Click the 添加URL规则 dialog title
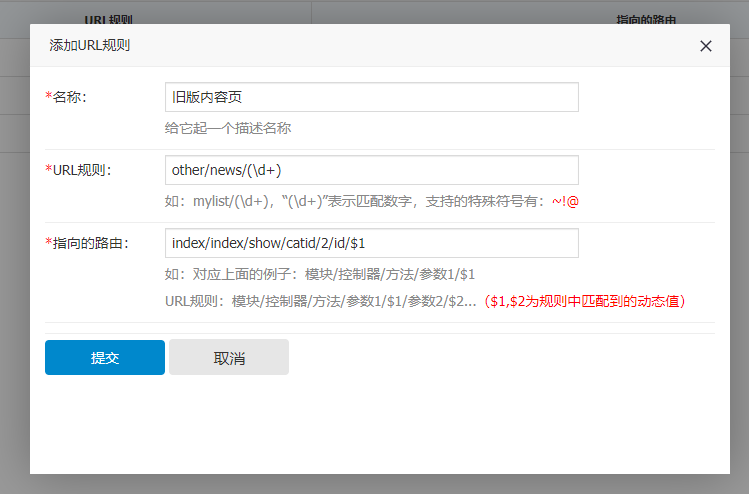Image resolution: width=749 pixels, height=494 pixels. click(89, 45)
